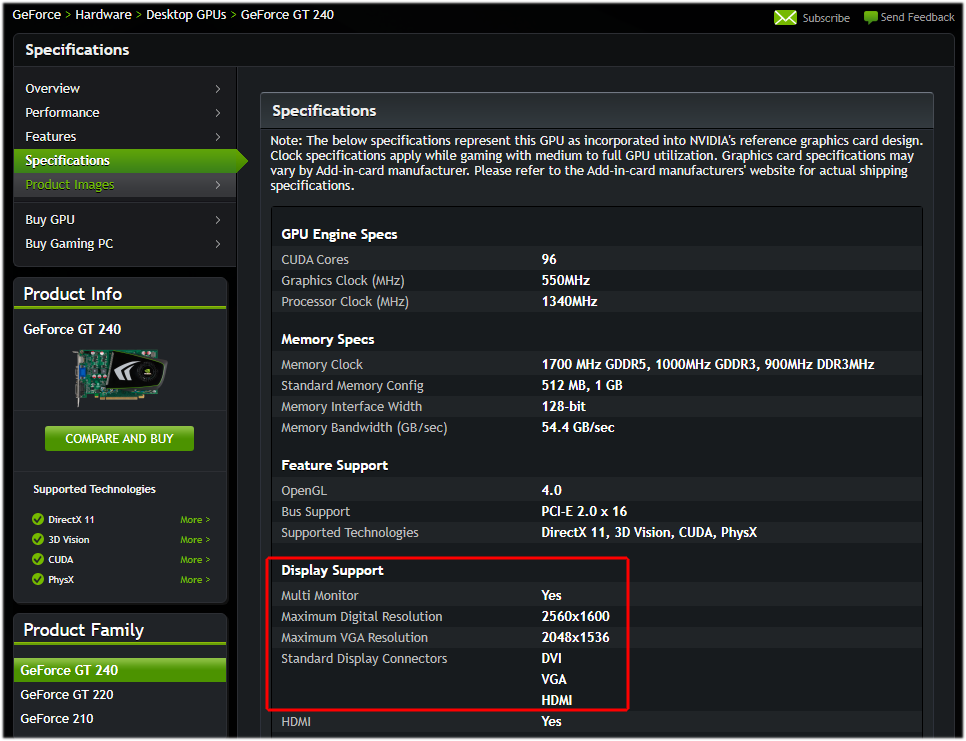
Task: Click GeForce GT 240 breadcrumb
Action: [x=287, y=15]
